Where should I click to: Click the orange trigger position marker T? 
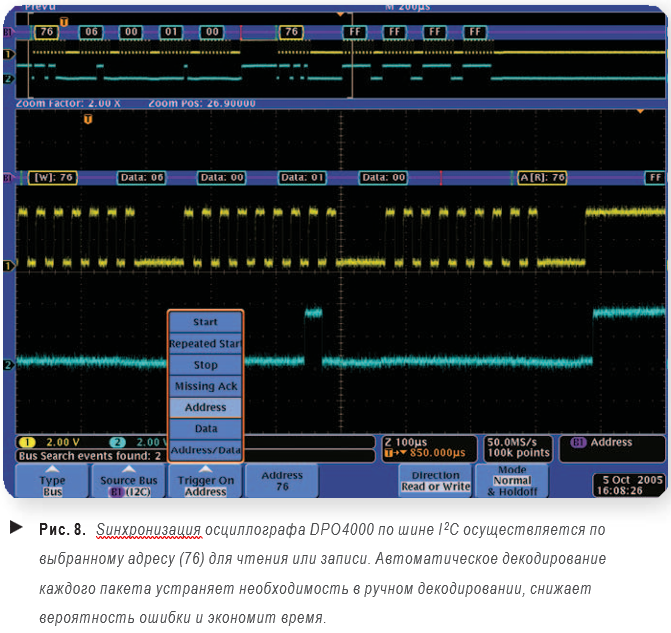[x=87, y=119]
